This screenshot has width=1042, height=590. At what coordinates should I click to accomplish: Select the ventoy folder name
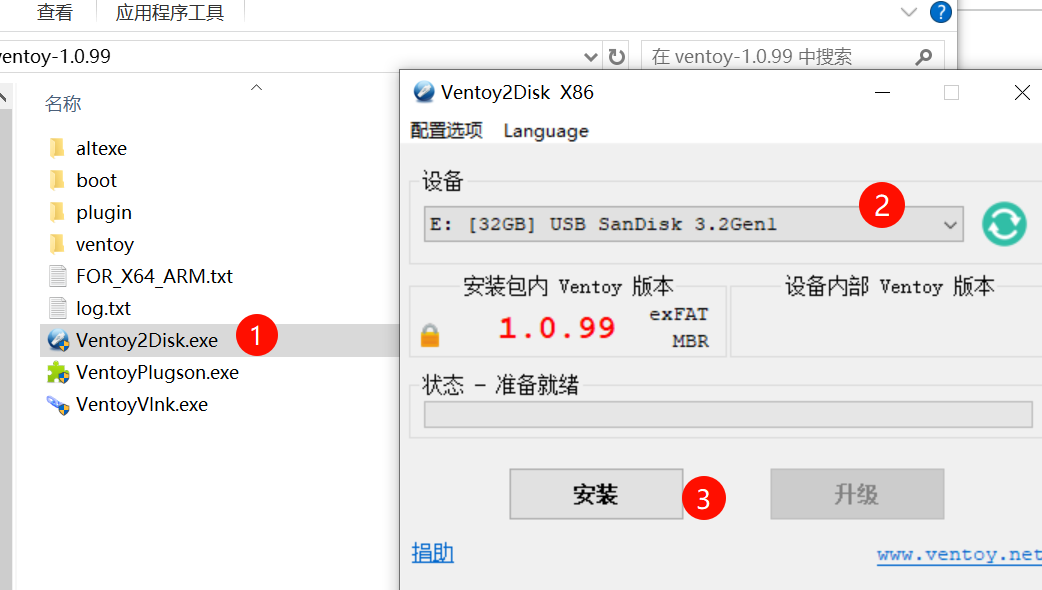105,245
